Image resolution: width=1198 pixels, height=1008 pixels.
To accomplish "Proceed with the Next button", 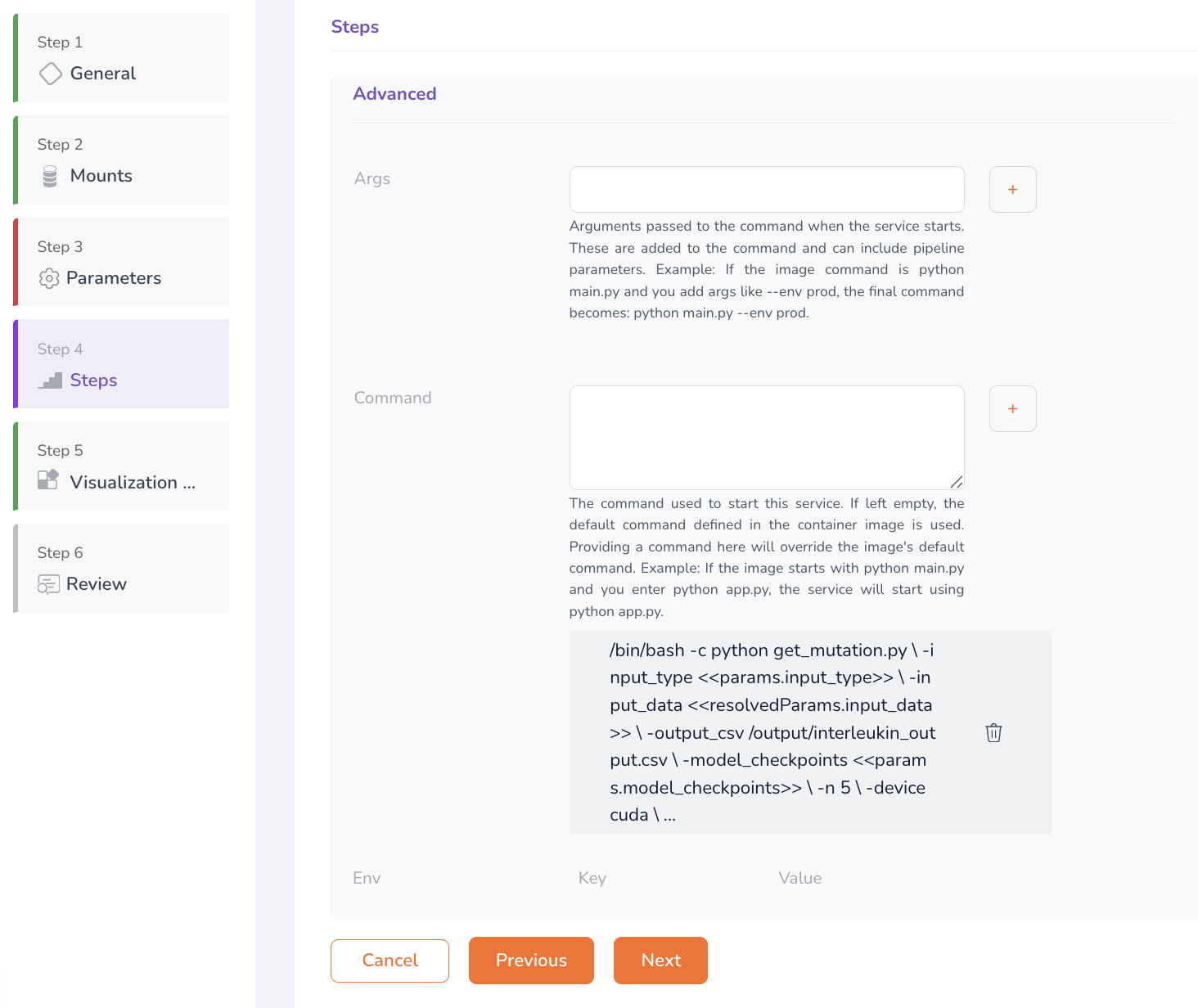I will 660,961.
